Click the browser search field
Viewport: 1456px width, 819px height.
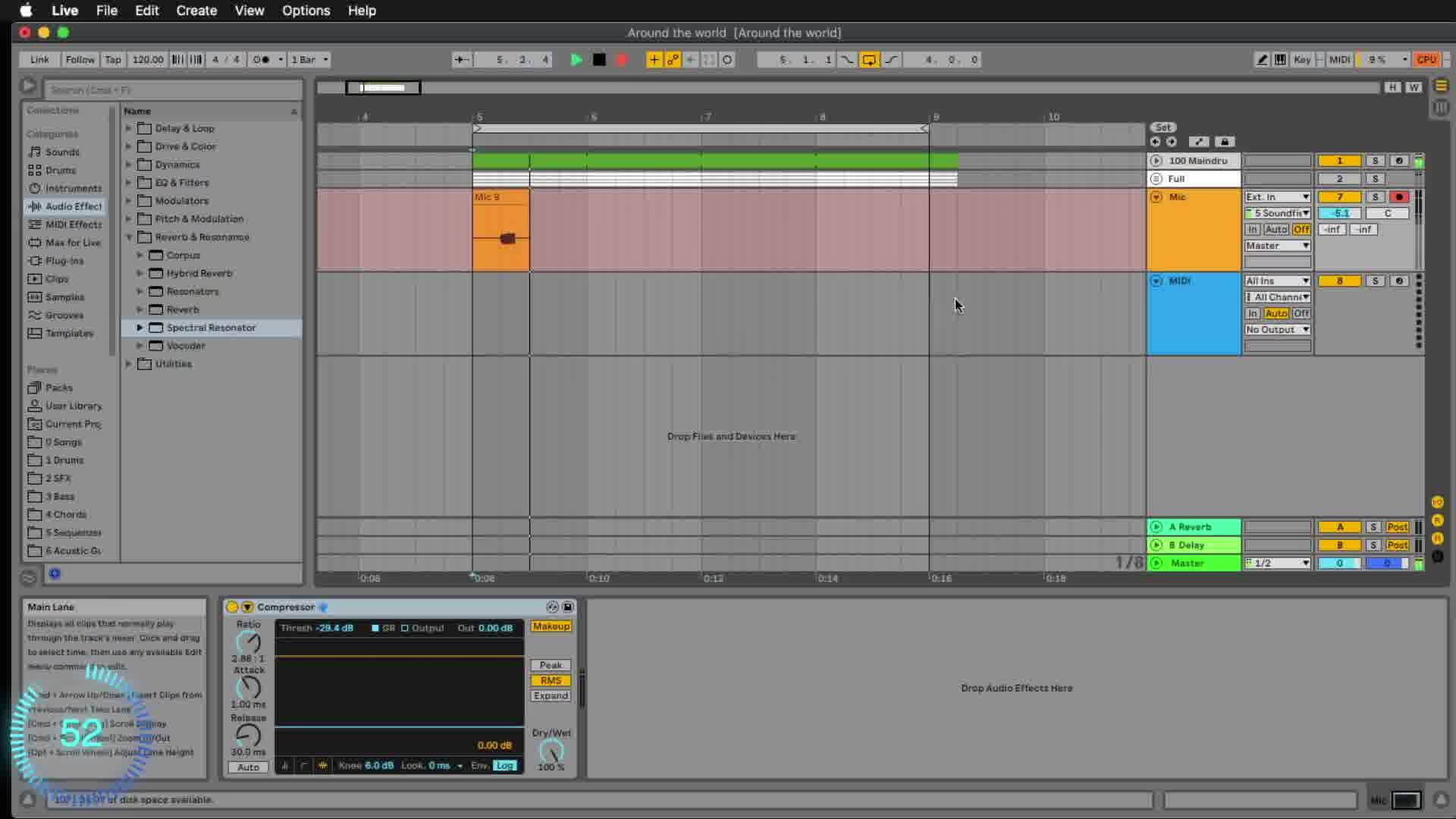point(173,89)
